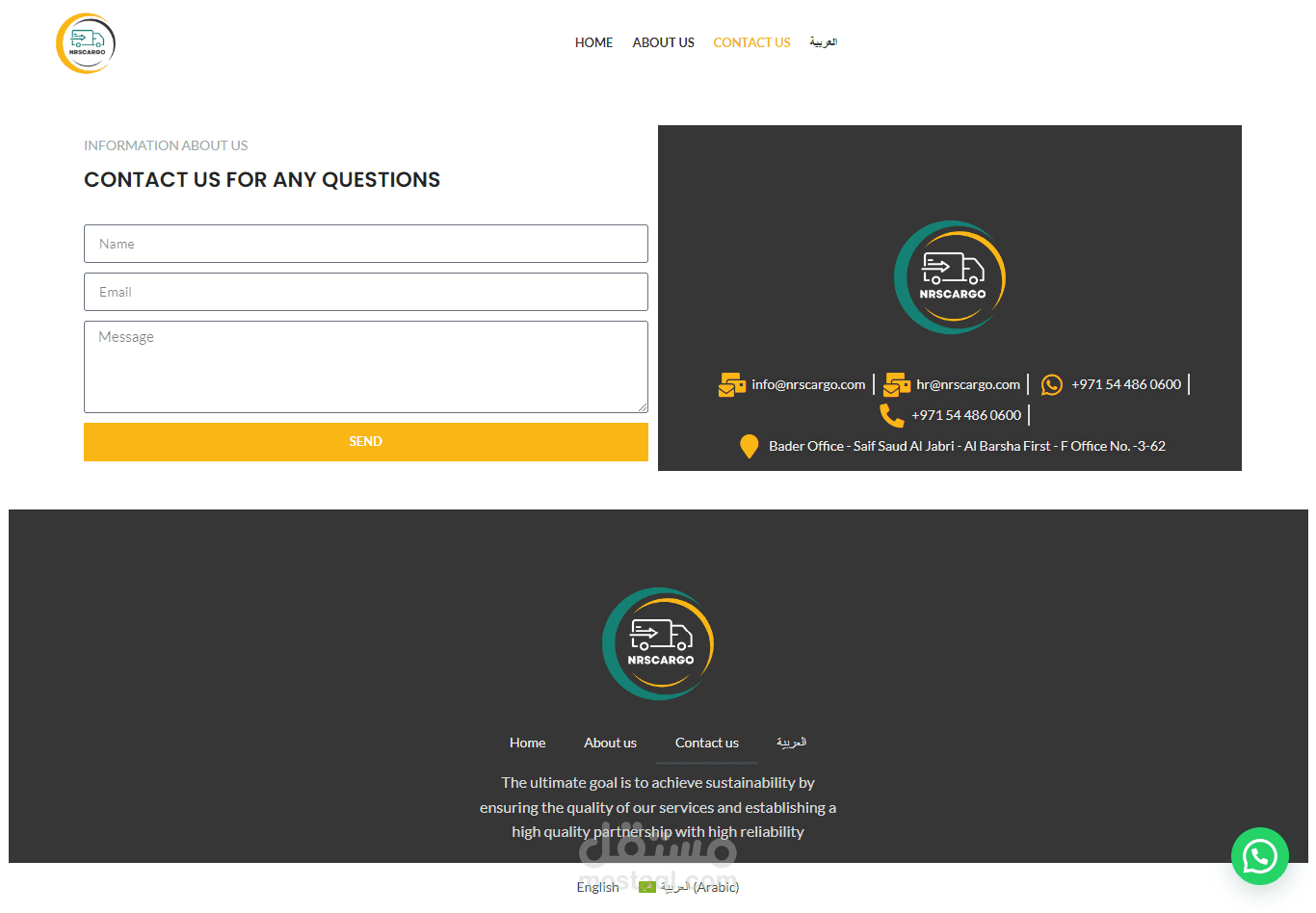Click the CONTACT US FOR ANY QUESTIONS heading
1316x913 pixels.
[x=262, y=180]
